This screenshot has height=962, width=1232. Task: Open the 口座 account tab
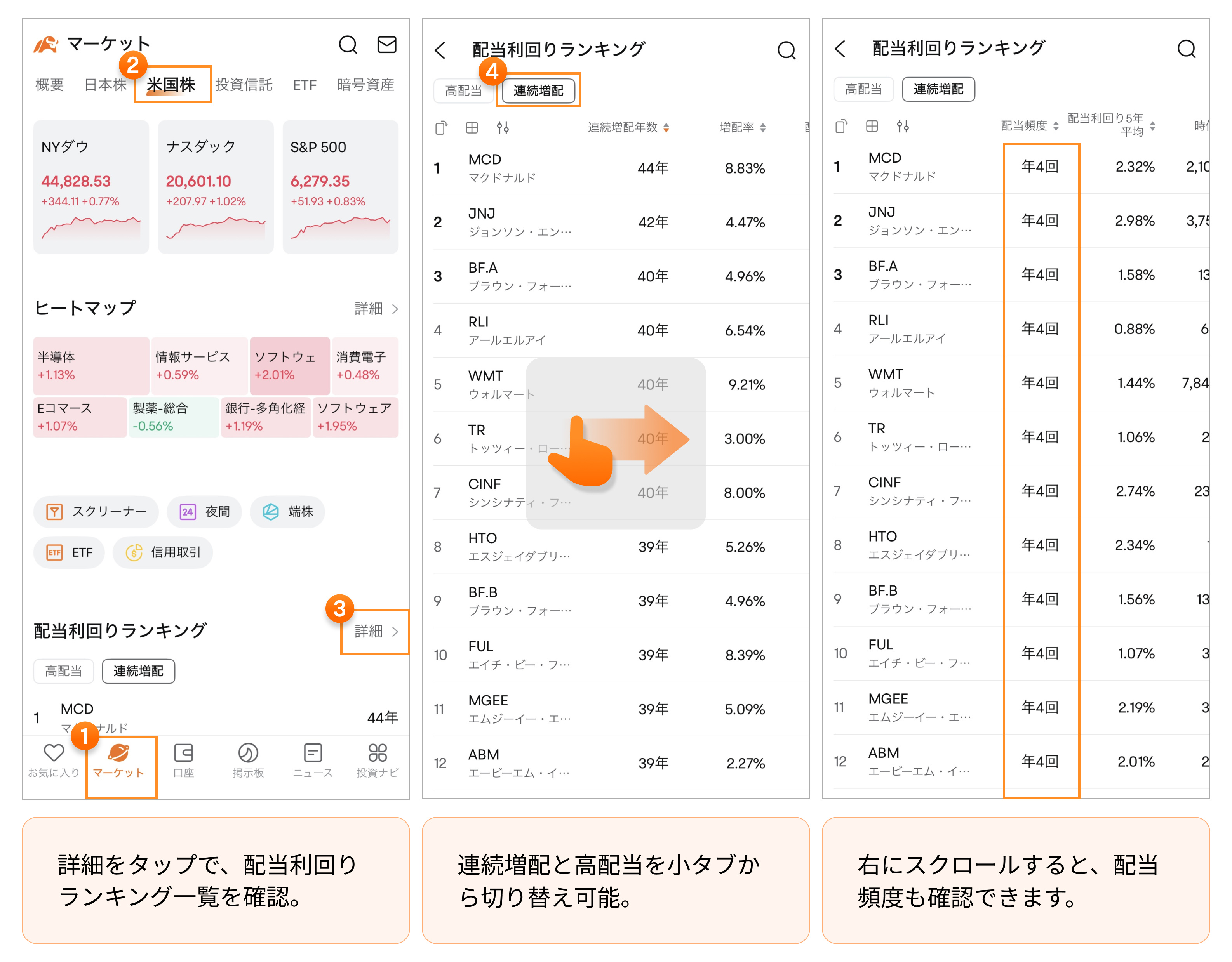pos(183,760)
